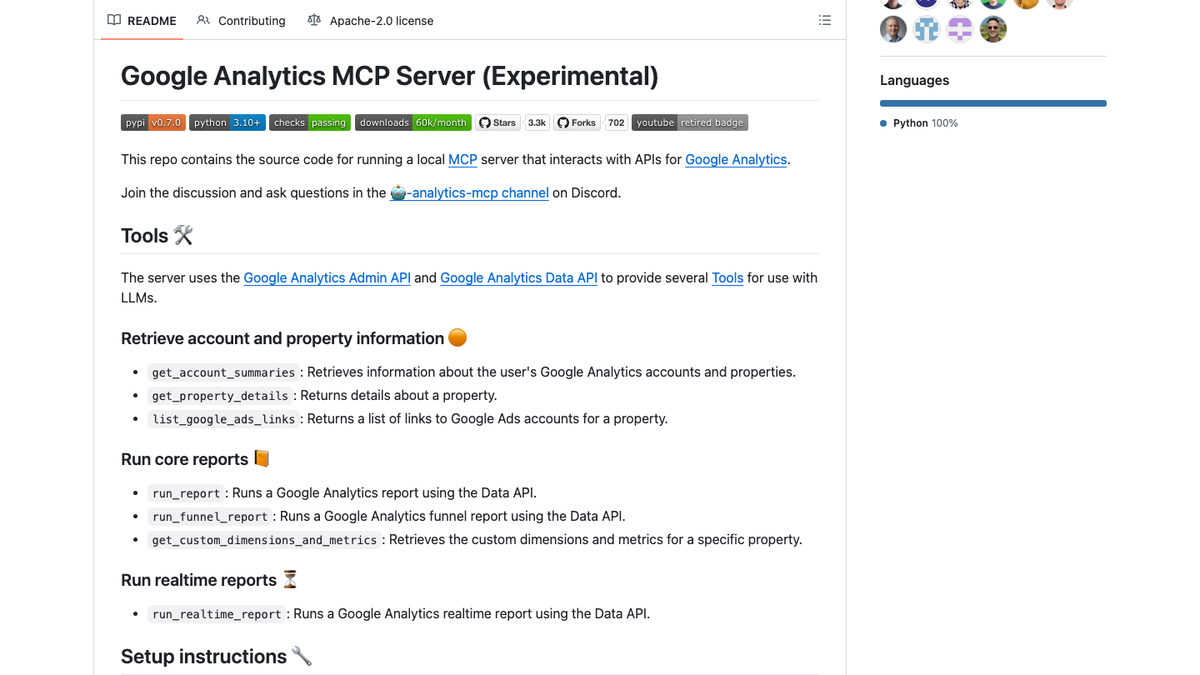Open the downloads 60k/month badge
Screen dimensions: 1200x675
413,122
